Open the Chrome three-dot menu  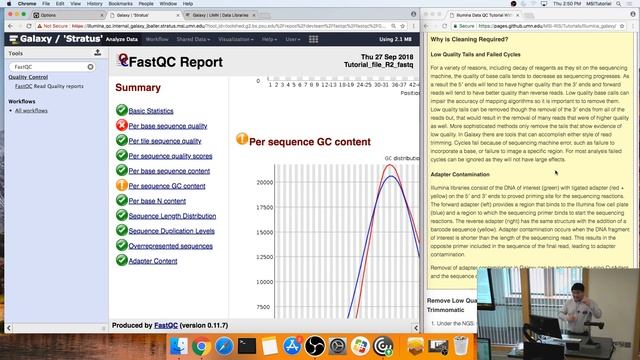coord(413,26)
